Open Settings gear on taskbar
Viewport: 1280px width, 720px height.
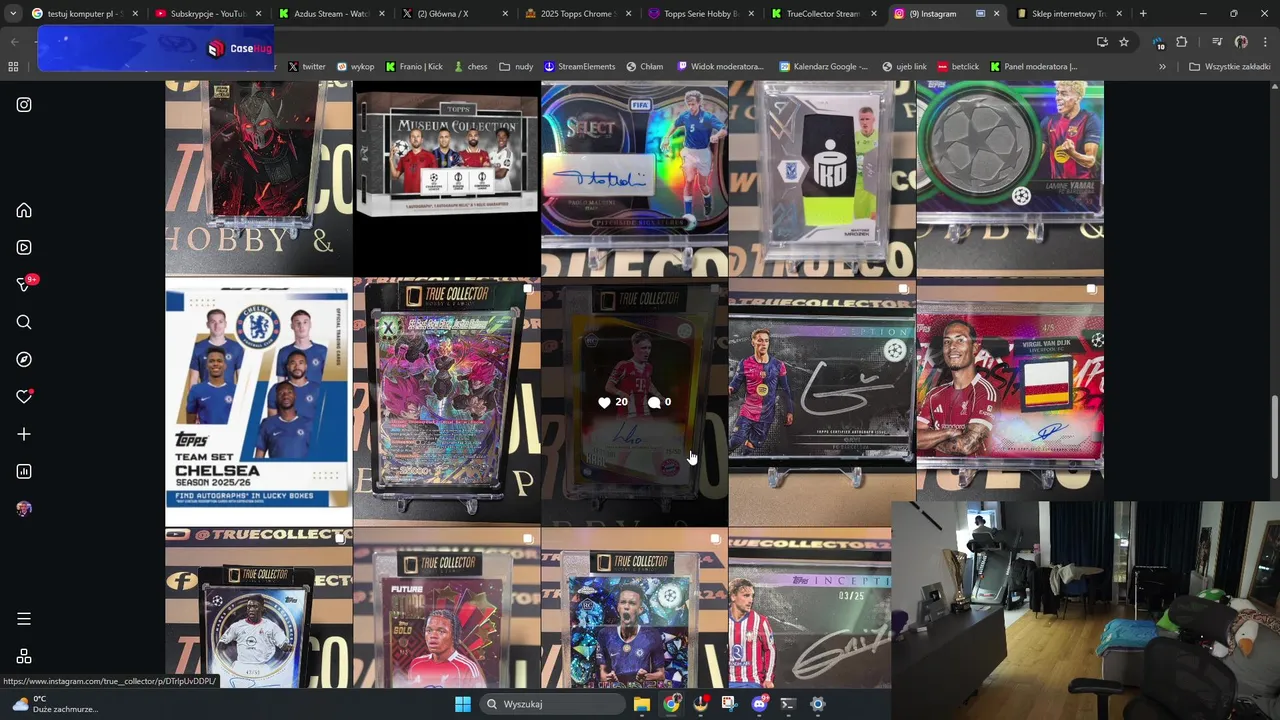817,704
